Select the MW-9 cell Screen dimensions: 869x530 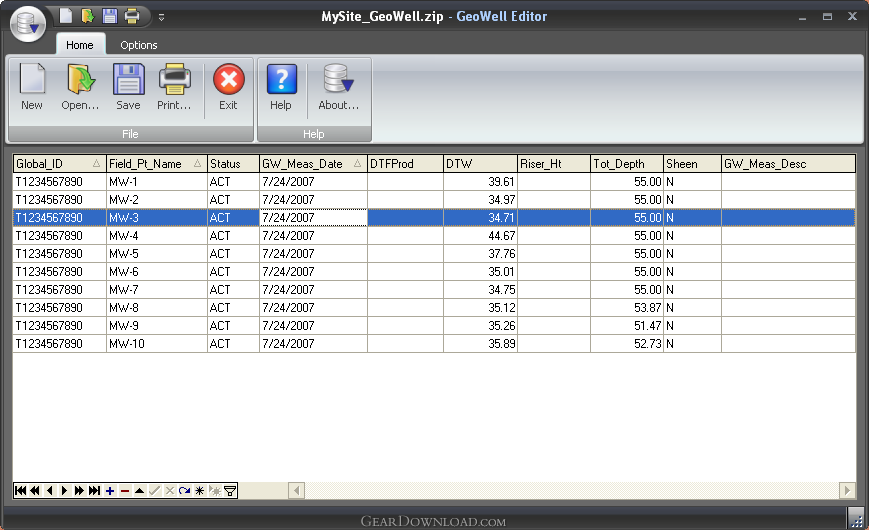click(x=156, y=325)
